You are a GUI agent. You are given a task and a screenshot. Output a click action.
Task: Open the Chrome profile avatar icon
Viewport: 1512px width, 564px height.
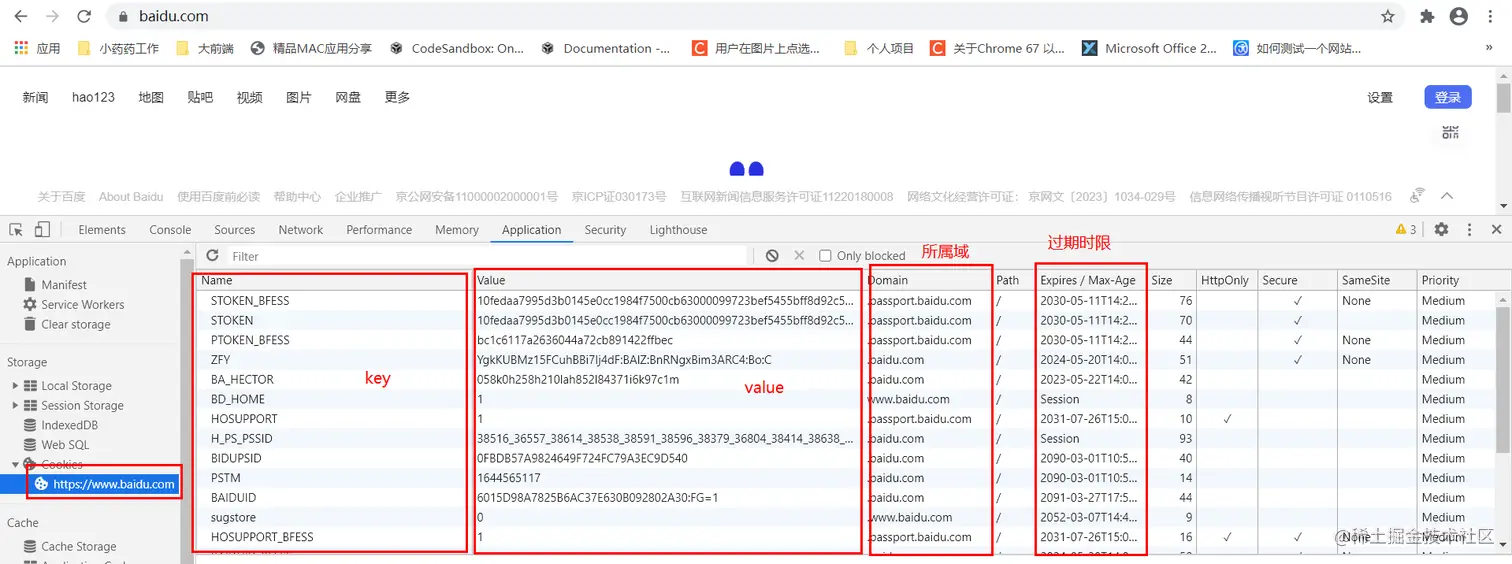[1459, 17]
